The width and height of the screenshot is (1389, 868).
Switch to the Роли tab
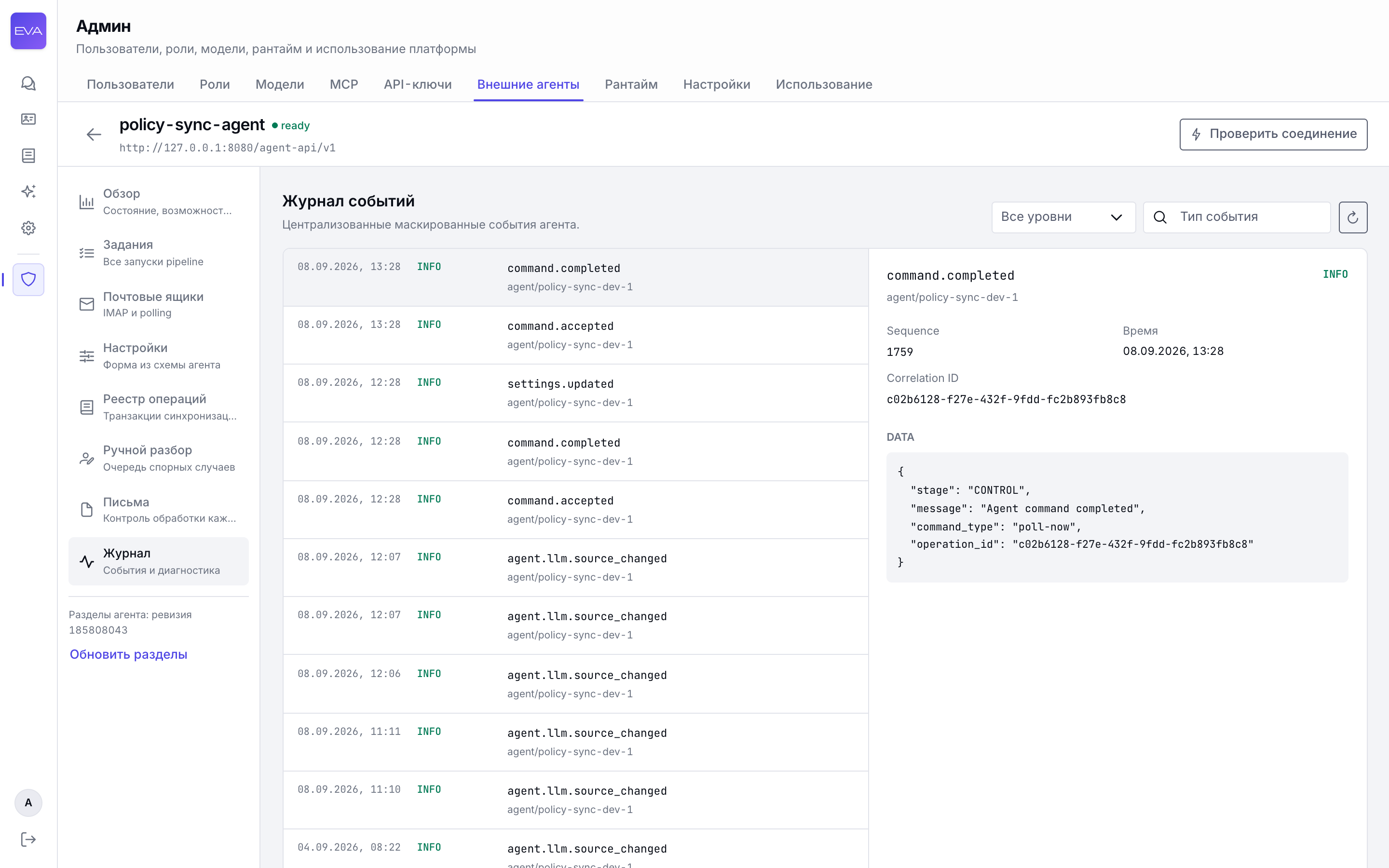[x=215, y=84]
